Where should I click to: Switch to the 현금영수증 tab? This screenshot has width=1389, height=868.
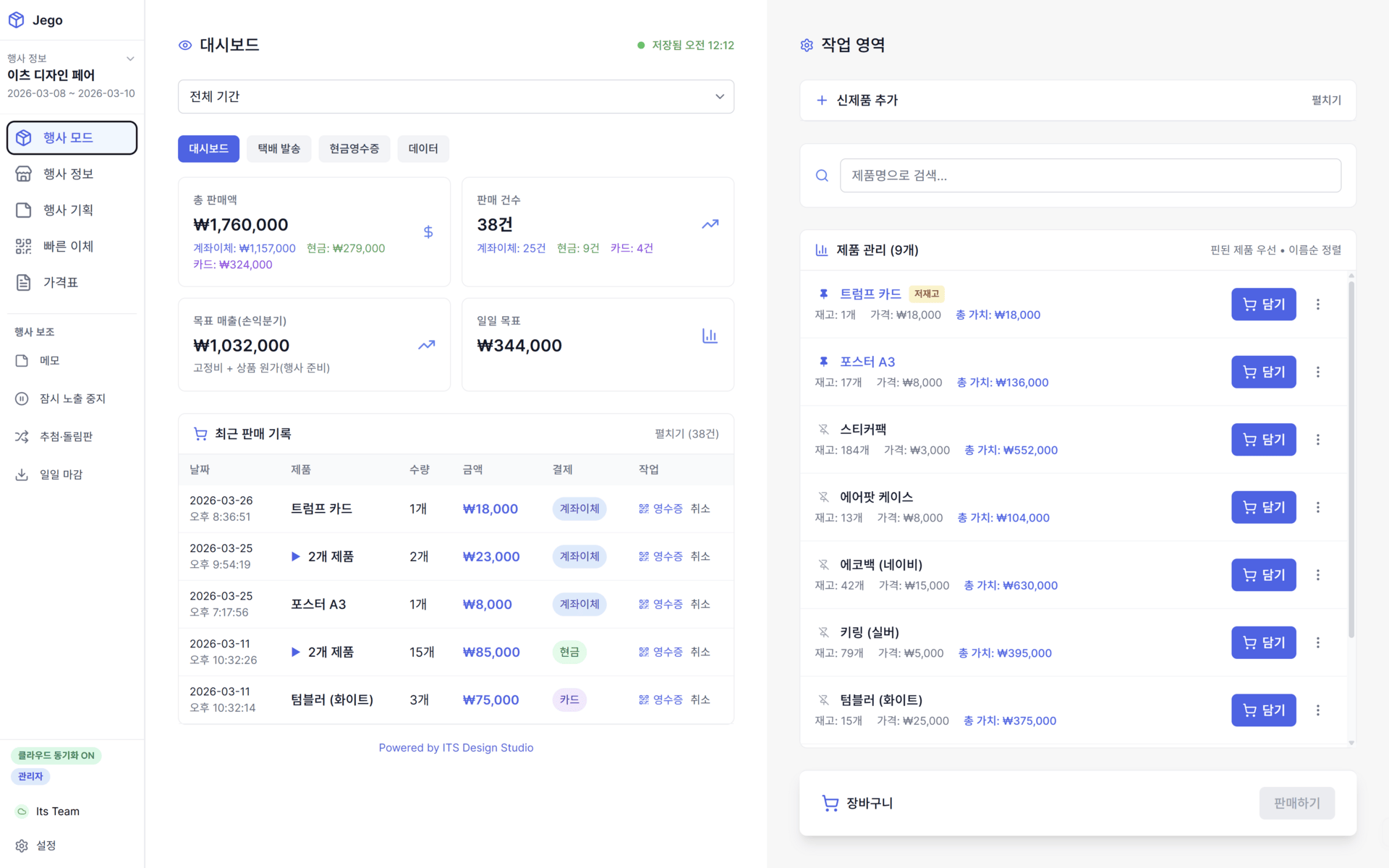coord(354,148)
